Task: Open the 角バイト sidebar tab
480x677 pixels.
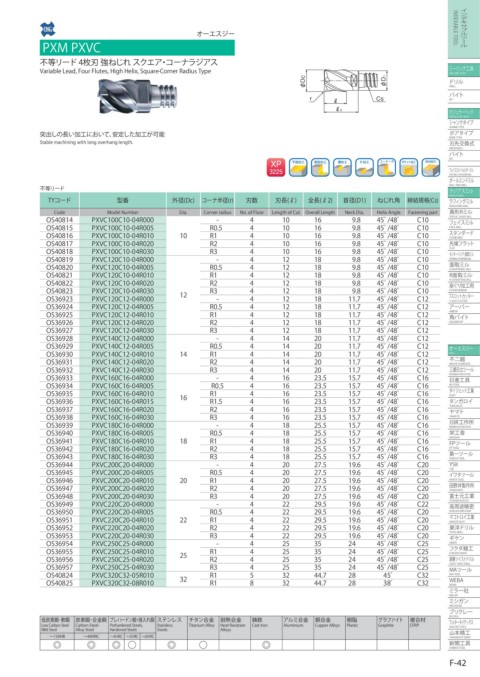Action: click(464, 318)
